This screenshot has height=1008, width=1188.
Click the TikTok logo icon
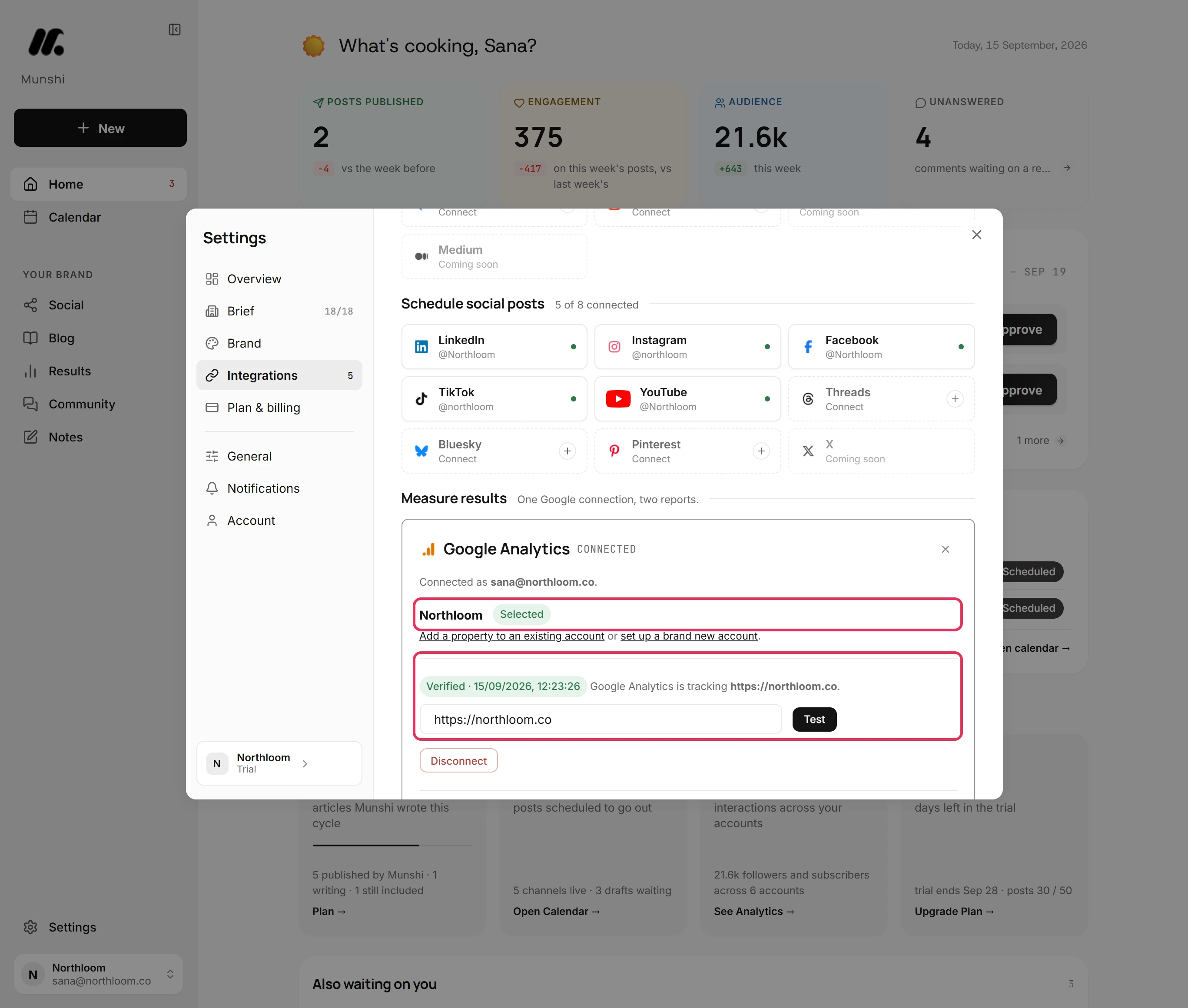(x=421, y=399)
